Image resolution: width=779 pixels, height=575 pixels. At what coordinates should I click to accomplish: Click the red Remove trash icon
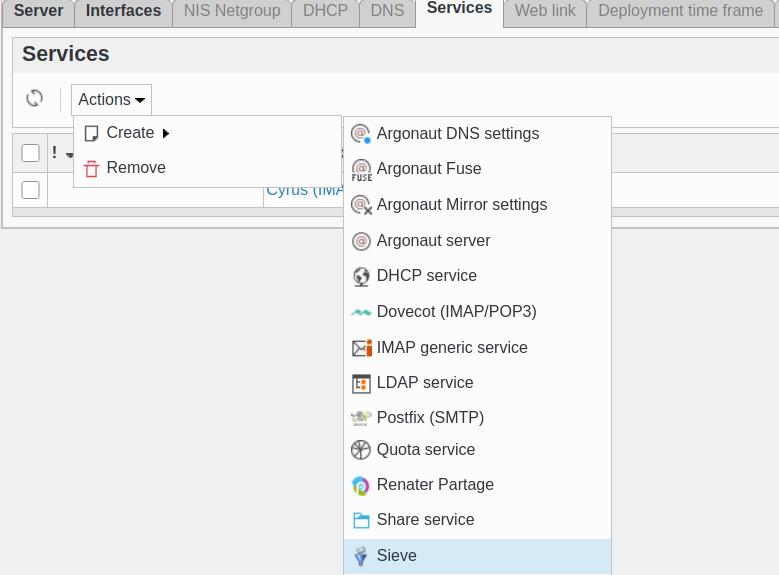coord(91,168)
